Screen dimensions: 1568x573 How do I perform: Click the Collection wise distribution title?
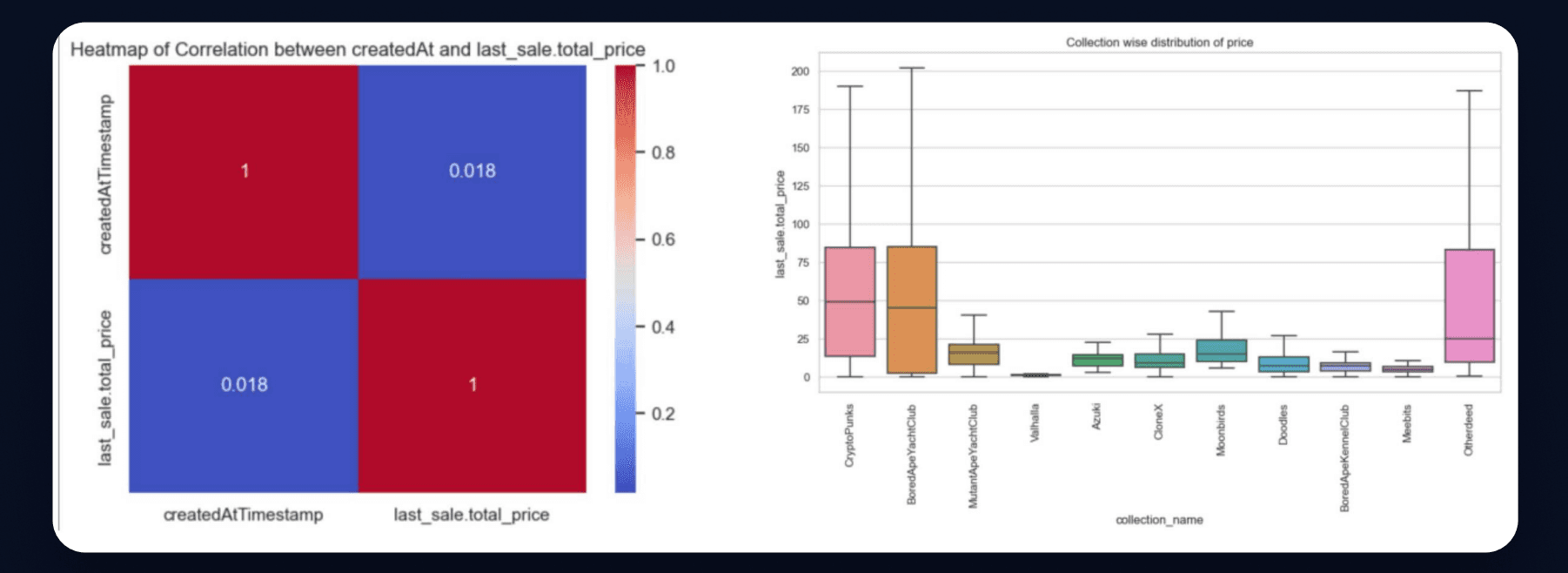1159,42
